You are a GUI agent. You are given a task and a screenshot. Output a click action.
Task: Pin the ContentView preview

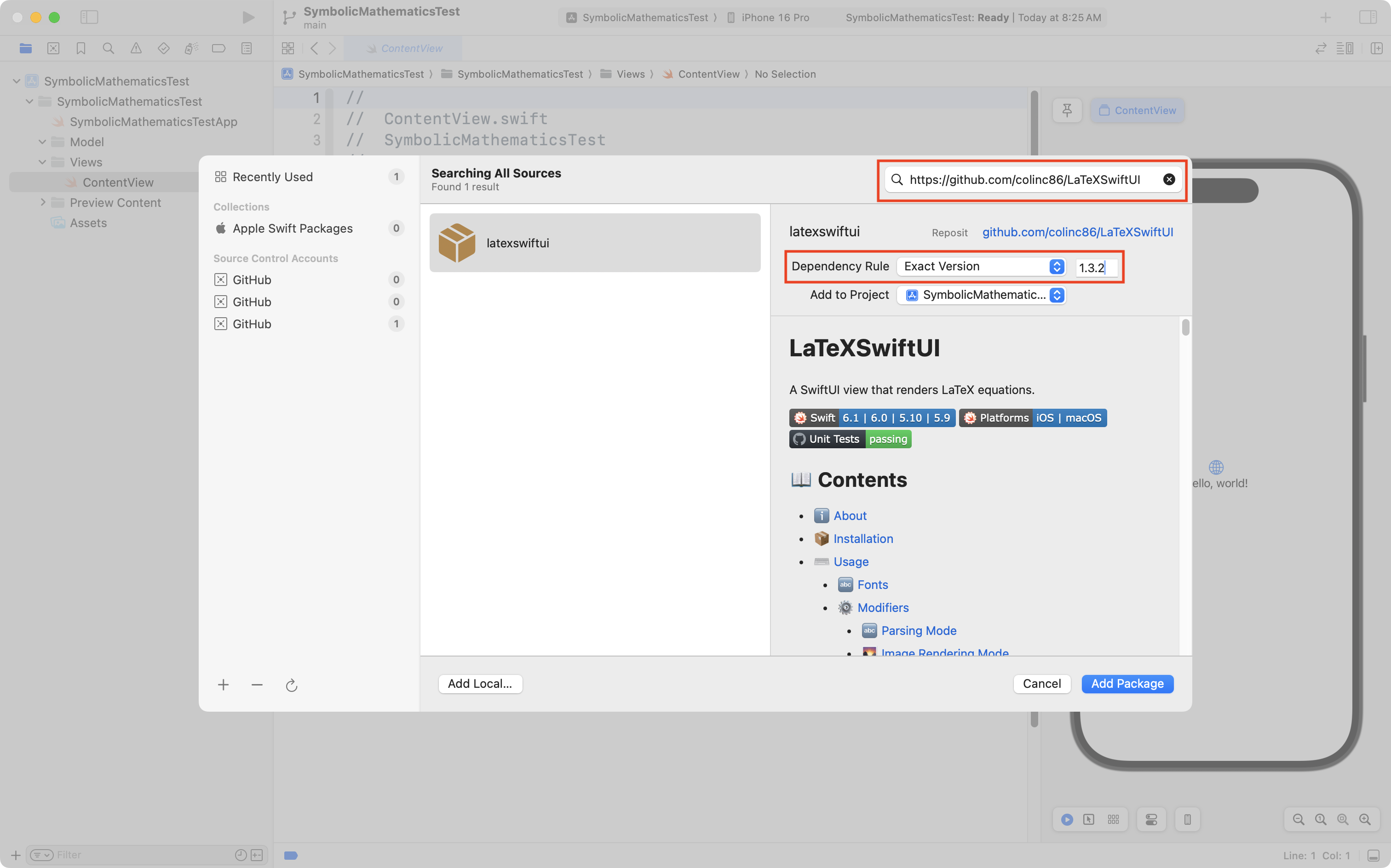[x=1067, y=110]
